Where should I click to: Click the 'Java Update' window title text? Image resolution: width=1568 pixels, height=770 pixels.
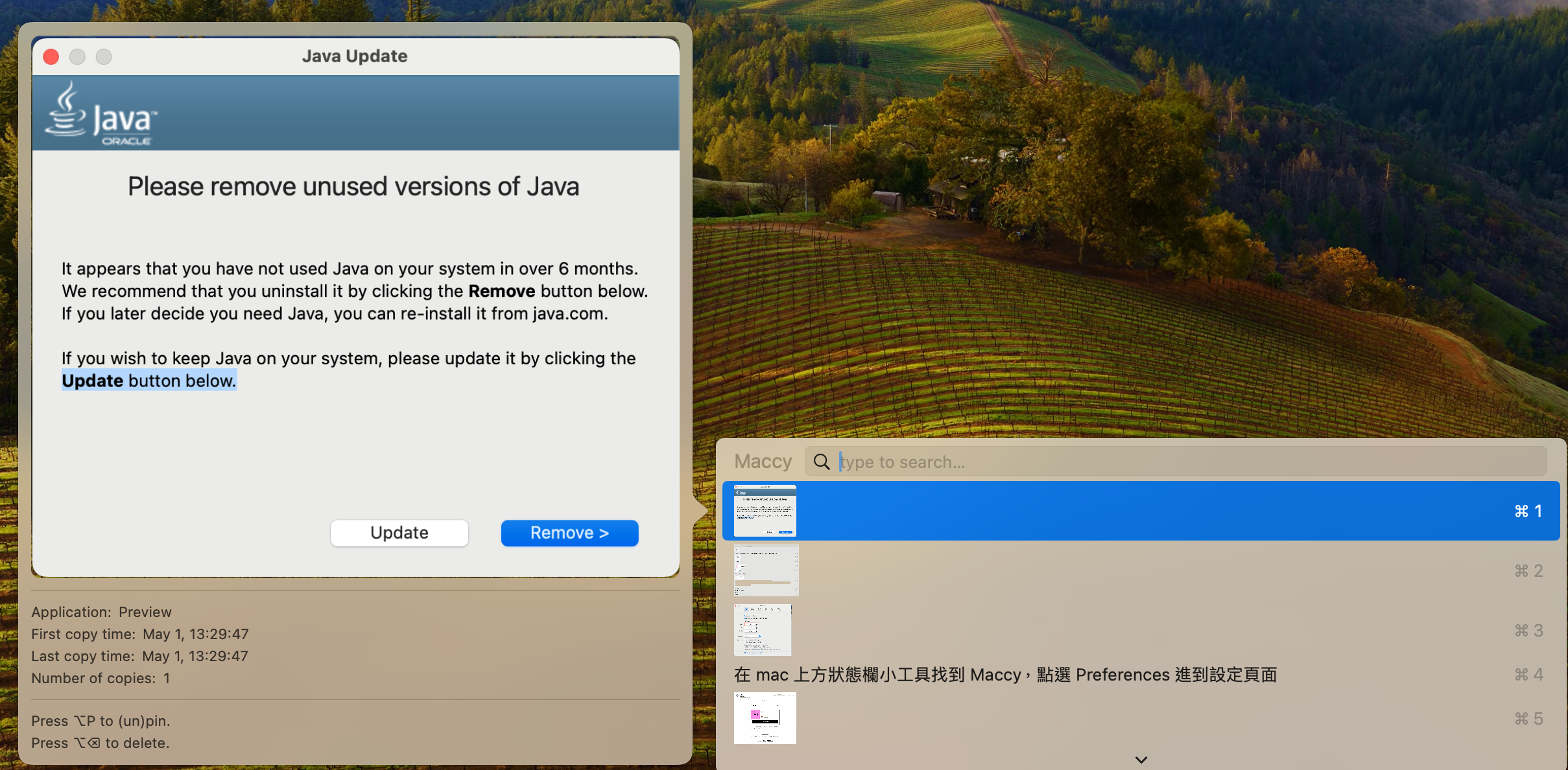click(x=355, y=56)
